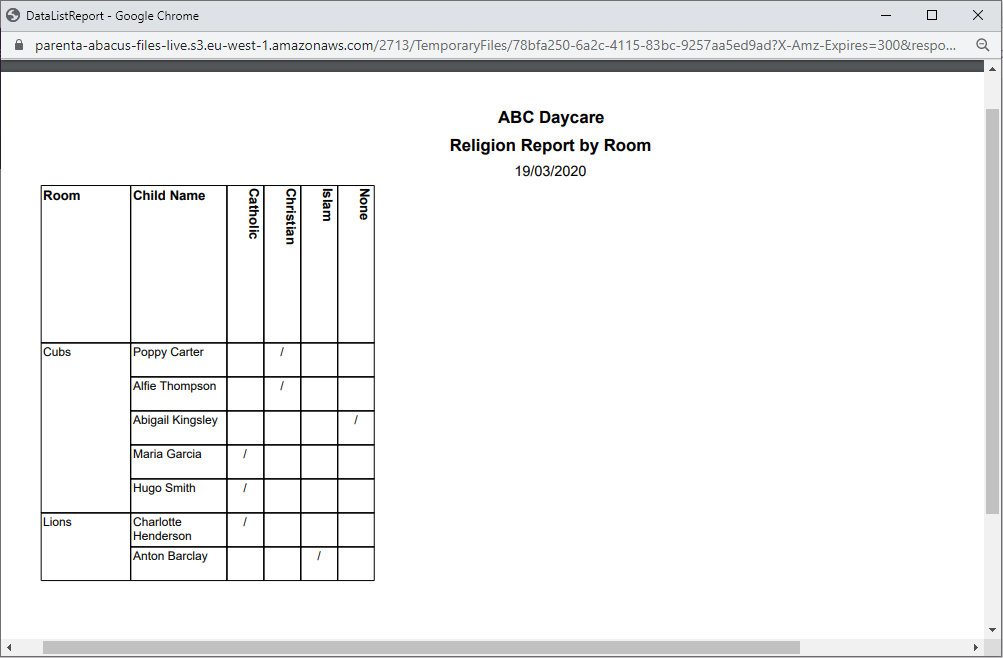
Task: Select the Maria Garcia name cell
Action: [x=178, y=462]
